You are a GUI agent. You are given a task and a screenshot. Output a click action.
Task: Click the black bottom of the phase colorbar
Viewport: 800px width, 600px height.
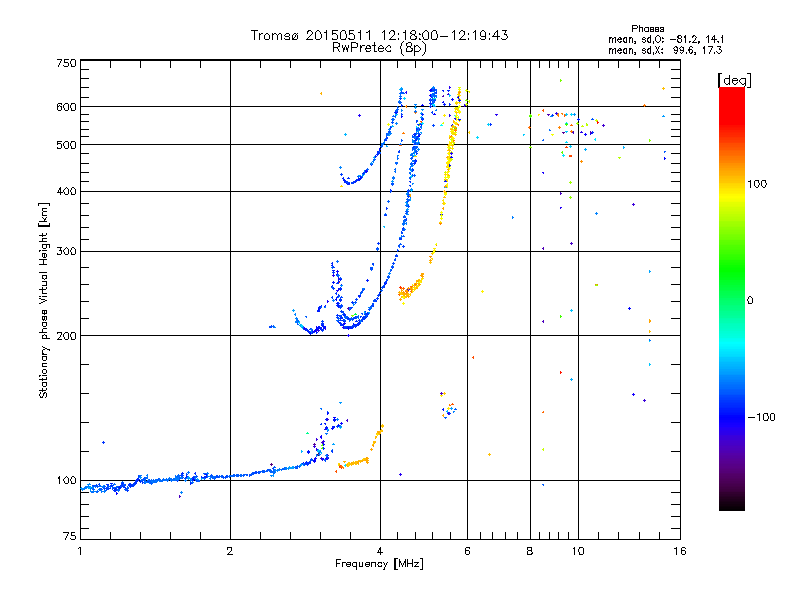(x=732, y=503)
